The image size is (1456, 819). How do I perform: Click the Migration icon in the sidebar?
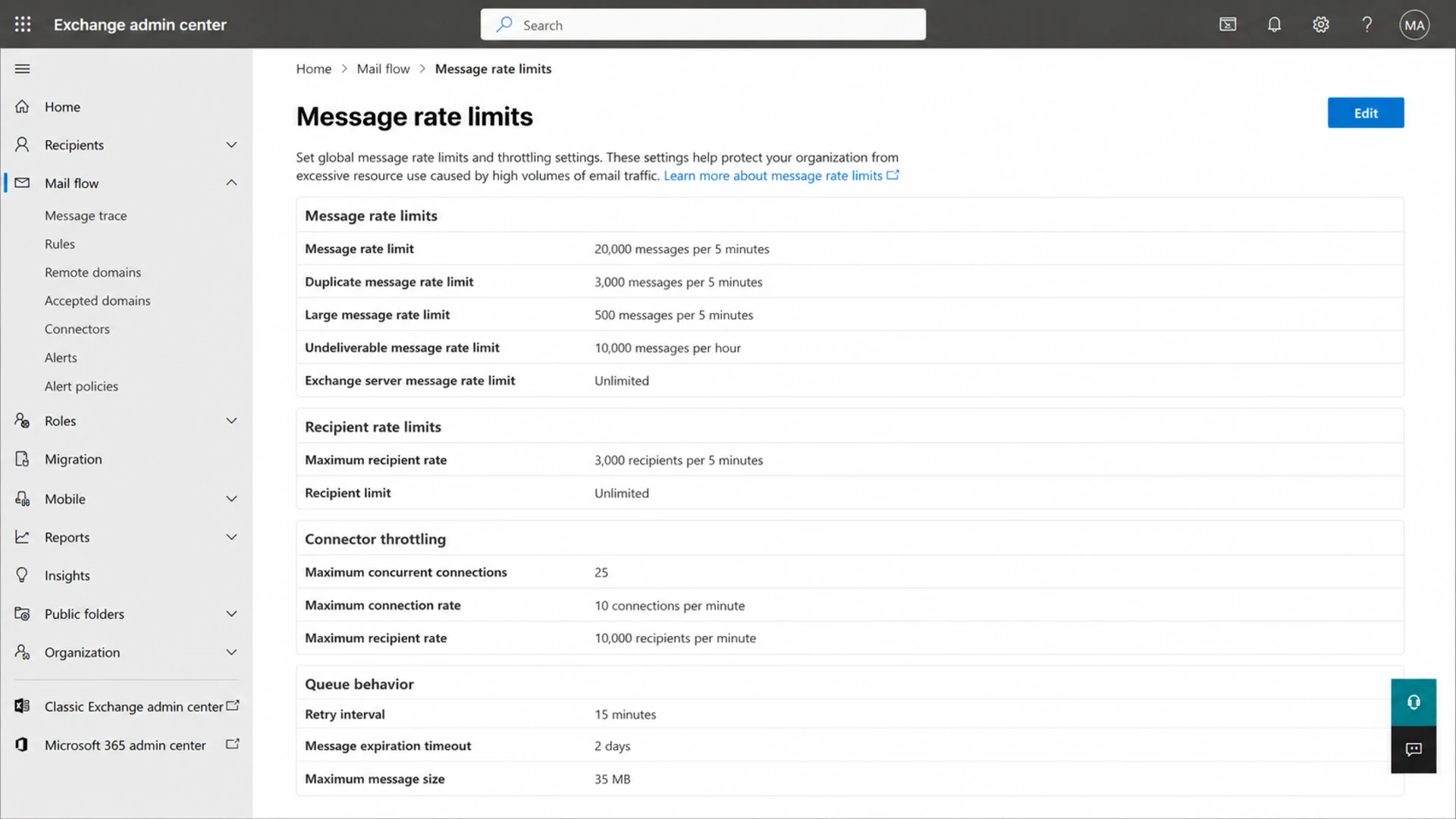pyautogui.click(x=22, y=459)
